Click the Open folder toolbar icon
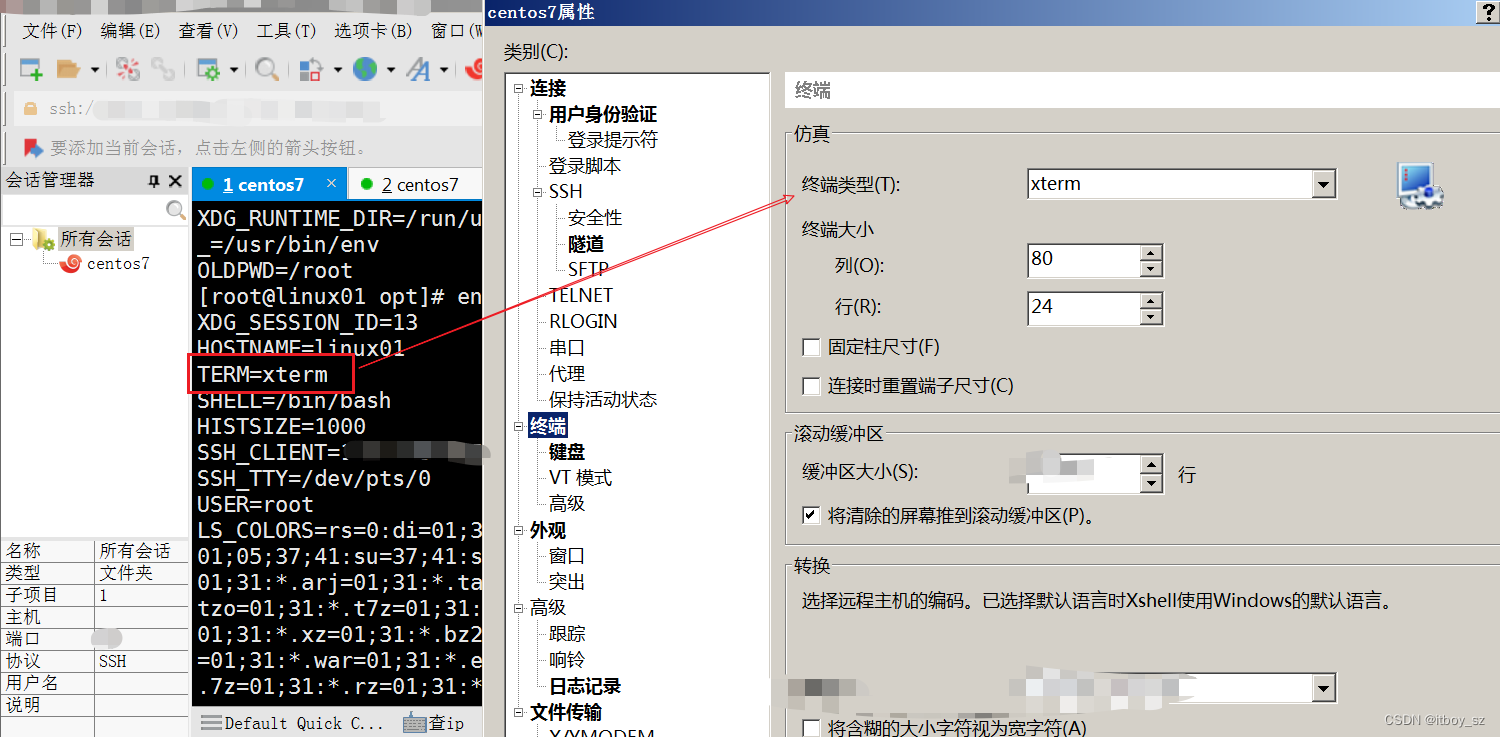The image size is (1500, 737). [68, 69]
